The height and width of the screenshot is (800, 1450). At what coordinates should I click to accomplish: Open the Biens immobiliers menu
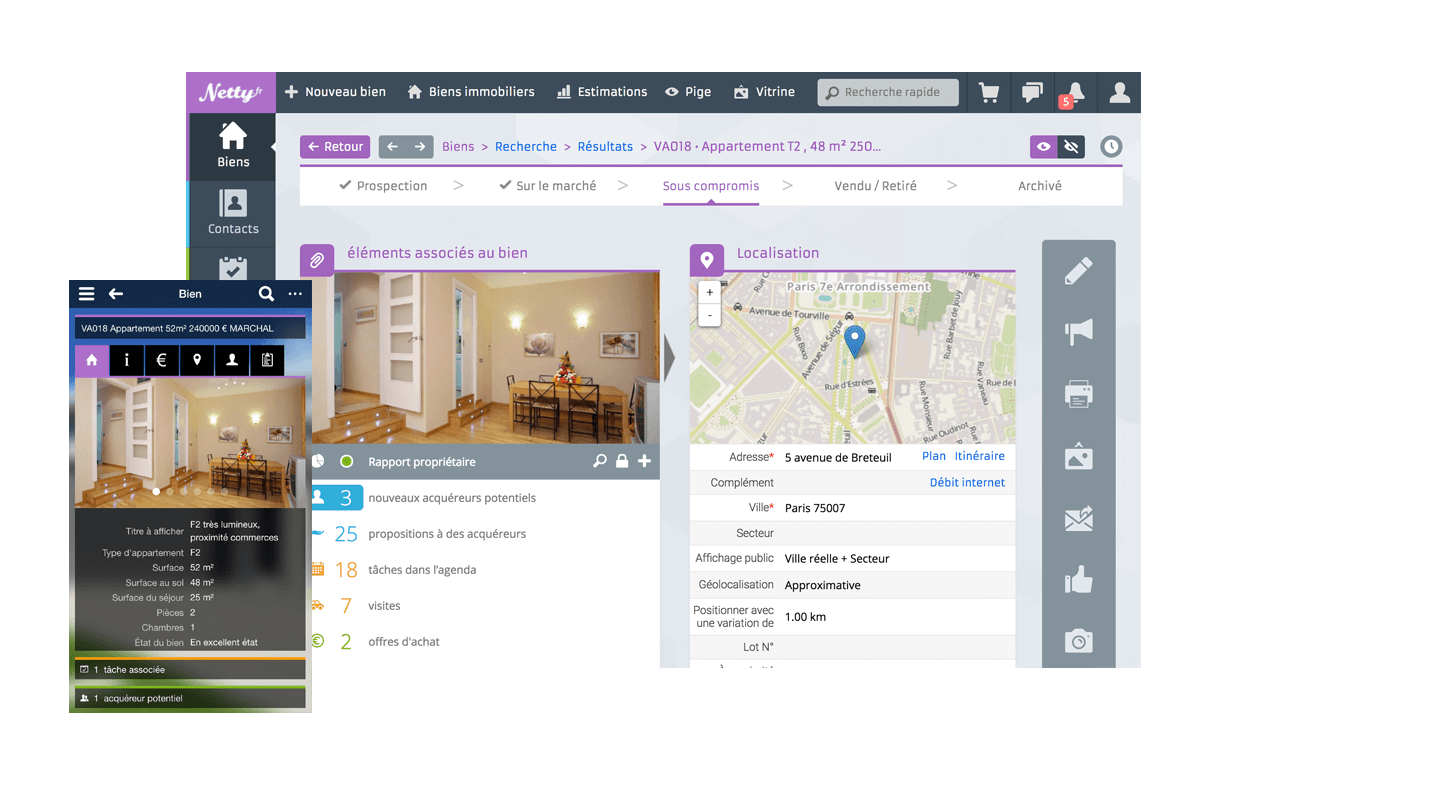(471, 92)
